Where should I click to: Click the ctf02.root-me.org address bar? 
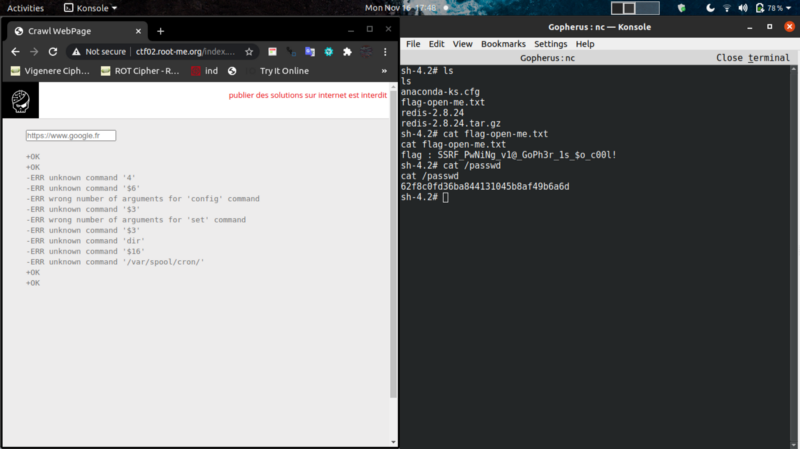185,52
